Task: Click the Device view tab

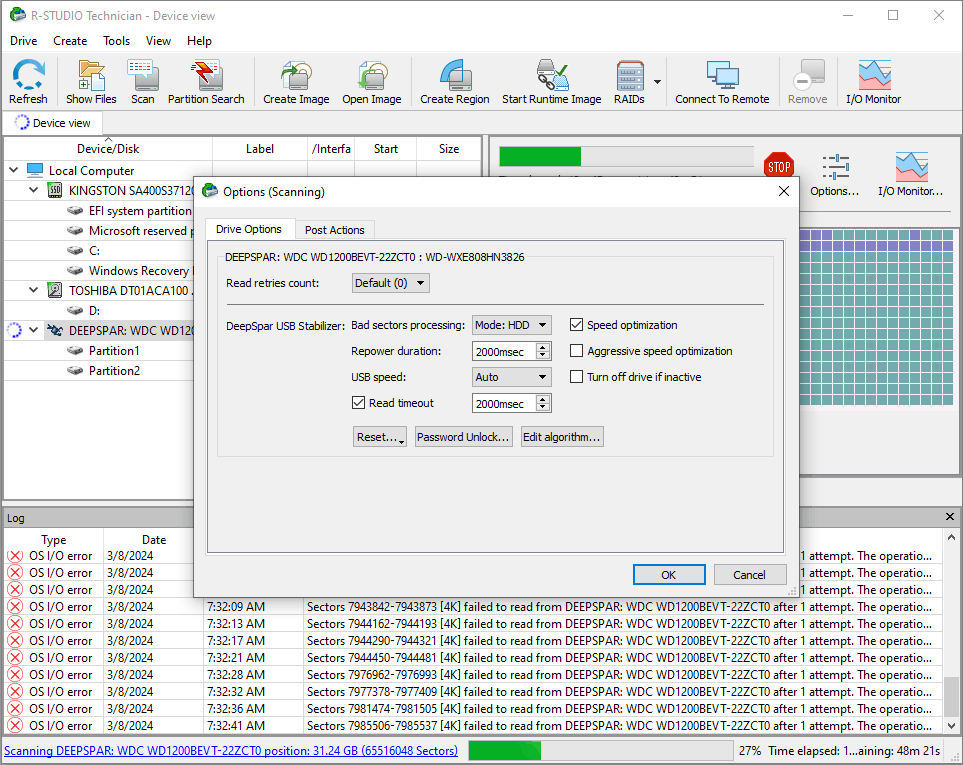Action: point(53,123)
